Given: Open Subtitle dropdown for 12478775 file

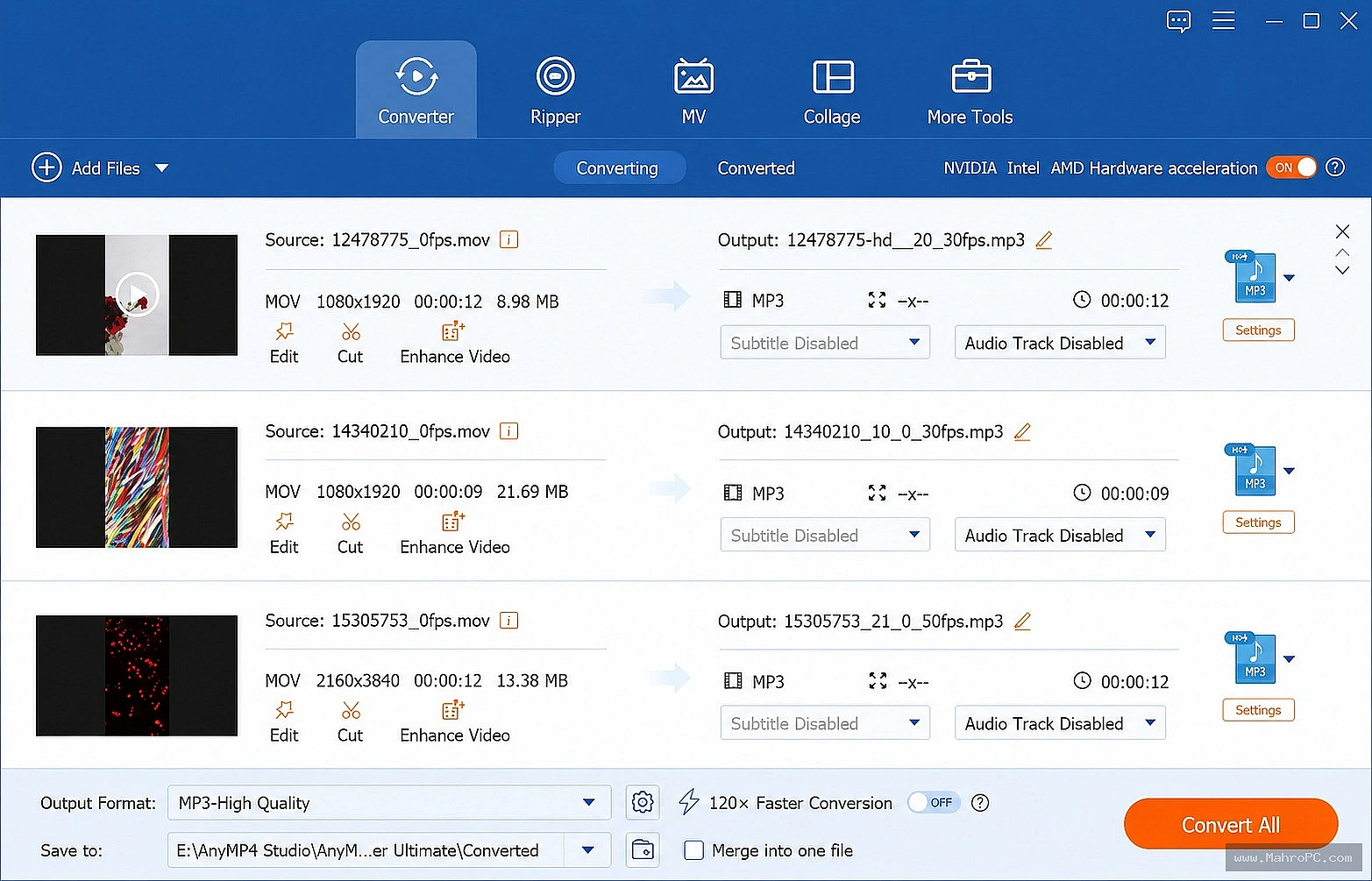Looking at the screenshot, I should tap(825, 342).
